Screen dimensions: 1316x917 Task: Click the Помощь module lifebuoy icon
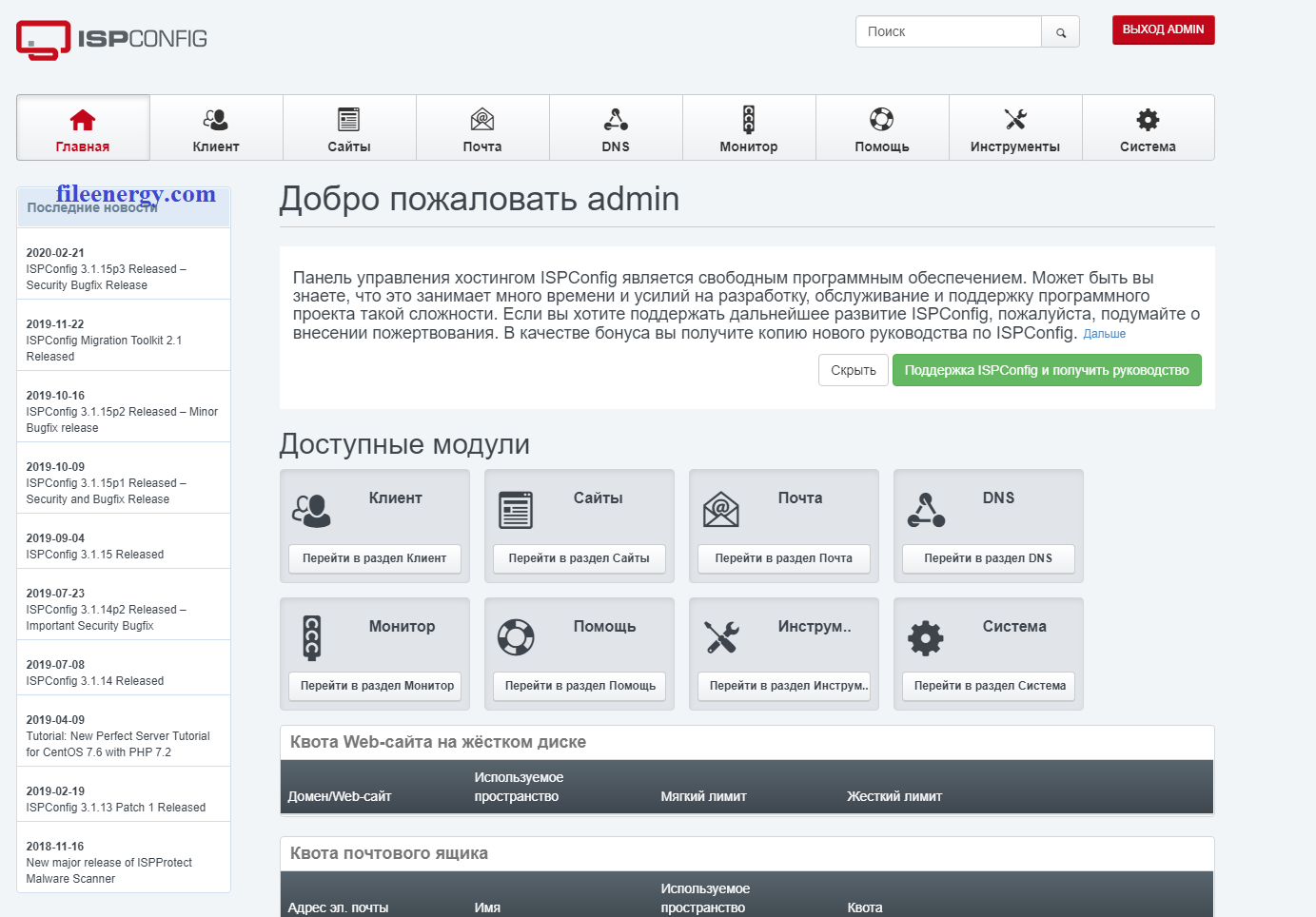[x=516, y=637]
